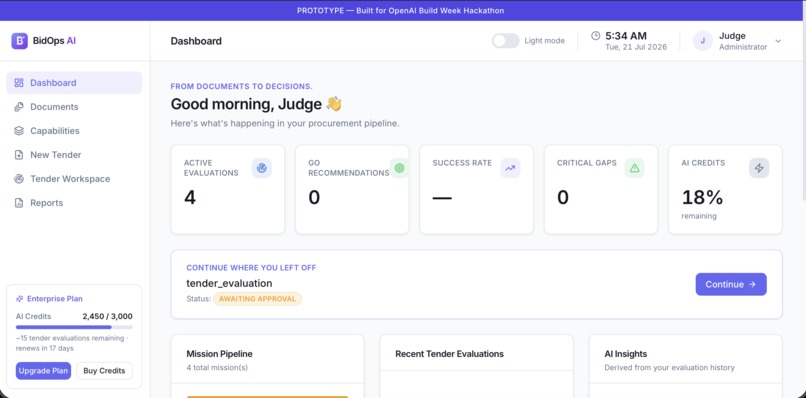Click the BidOps AI logo icon

pyautogui.click(x=20, y=41)
